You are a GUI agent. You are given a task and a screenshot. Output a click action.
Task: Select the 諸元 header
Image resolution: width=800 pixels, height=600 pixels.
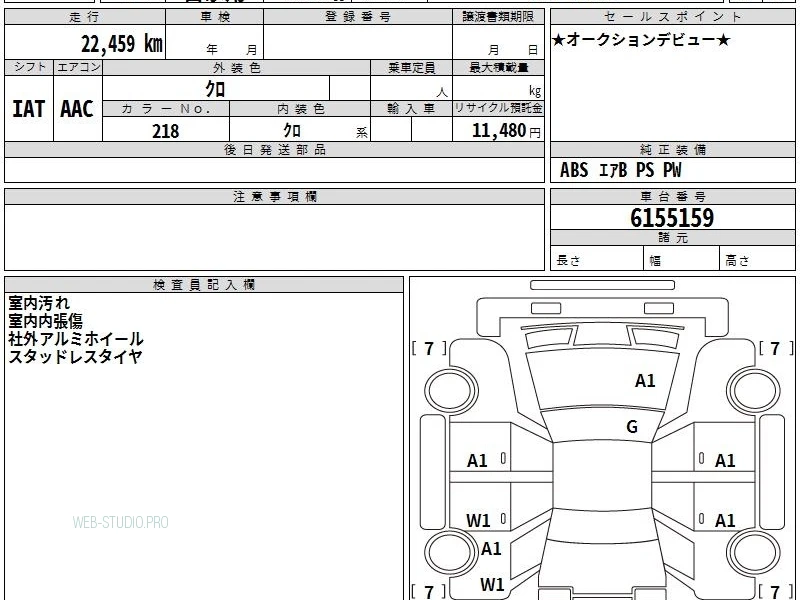click(x=672, y=238)
